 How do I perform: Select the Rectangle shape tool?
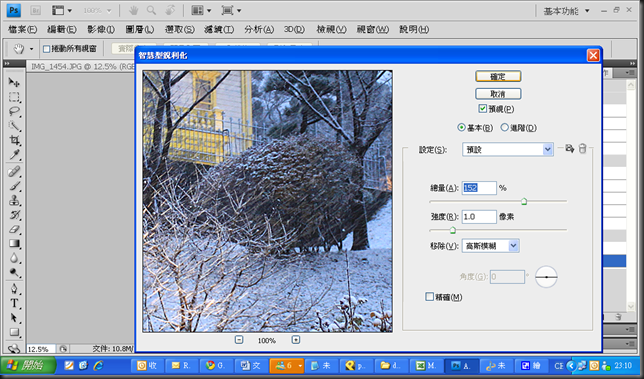(x=14, y=332)
